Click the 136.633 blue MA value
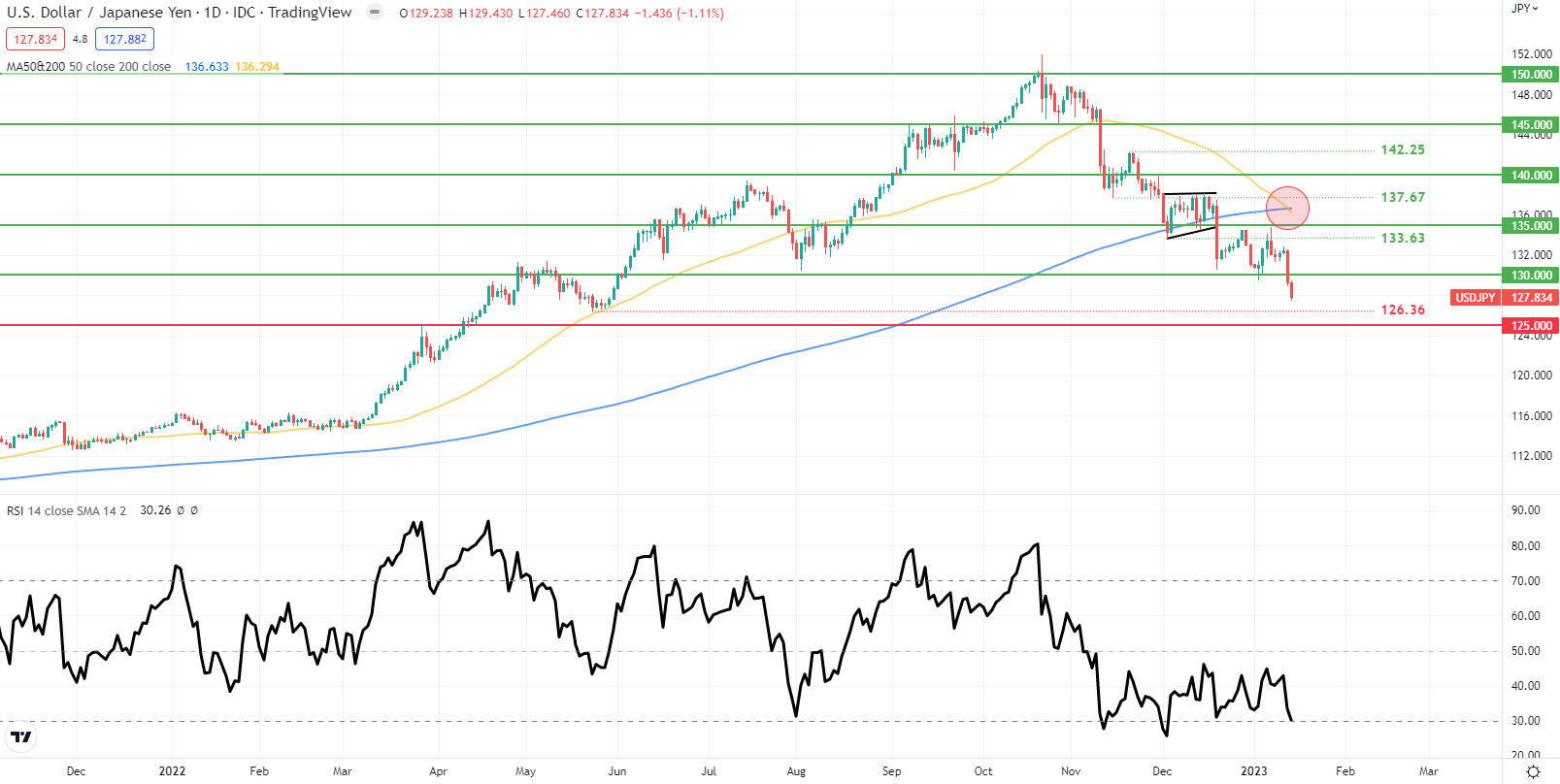The image size is (1560, 784). tap(207, 67)
